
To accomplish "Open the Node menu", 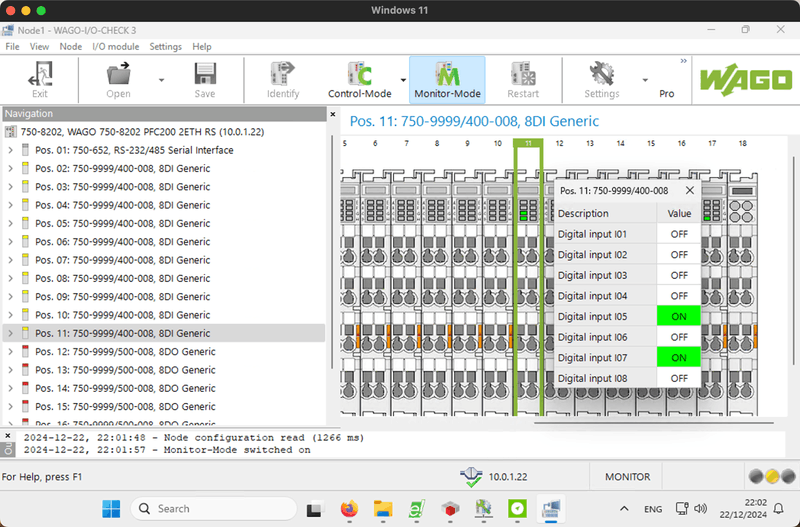I will 70,46.
